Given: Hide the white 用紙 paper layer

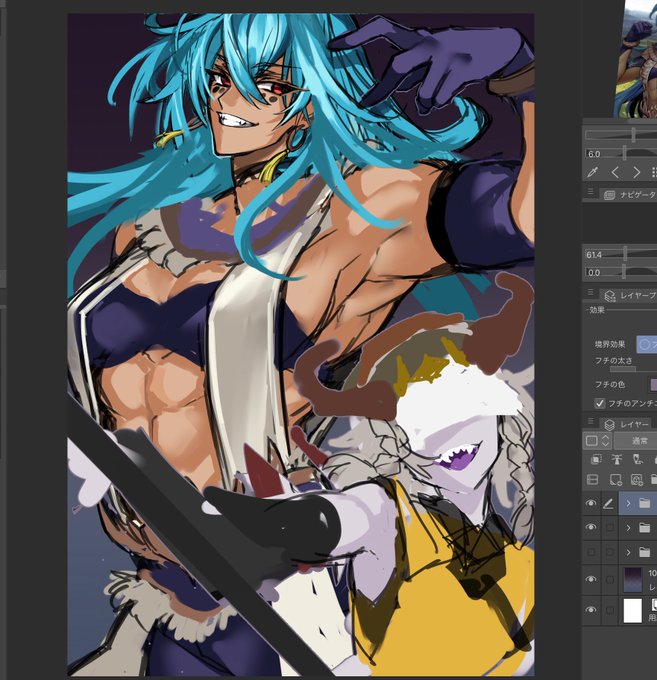Looking at the screenshot, I should (591, 610).
